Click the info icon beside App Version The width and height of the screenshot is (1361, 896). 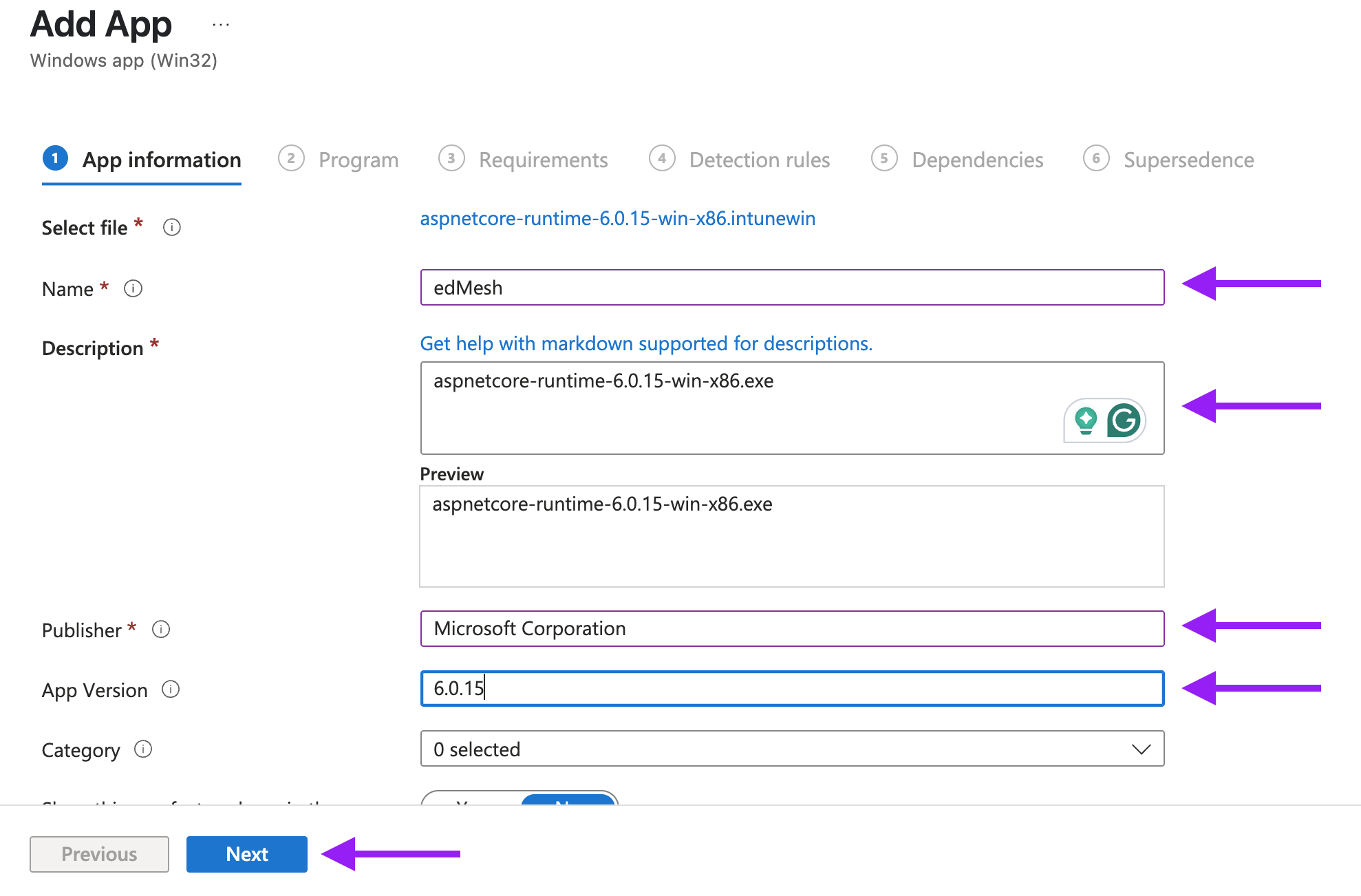[171, 689]
